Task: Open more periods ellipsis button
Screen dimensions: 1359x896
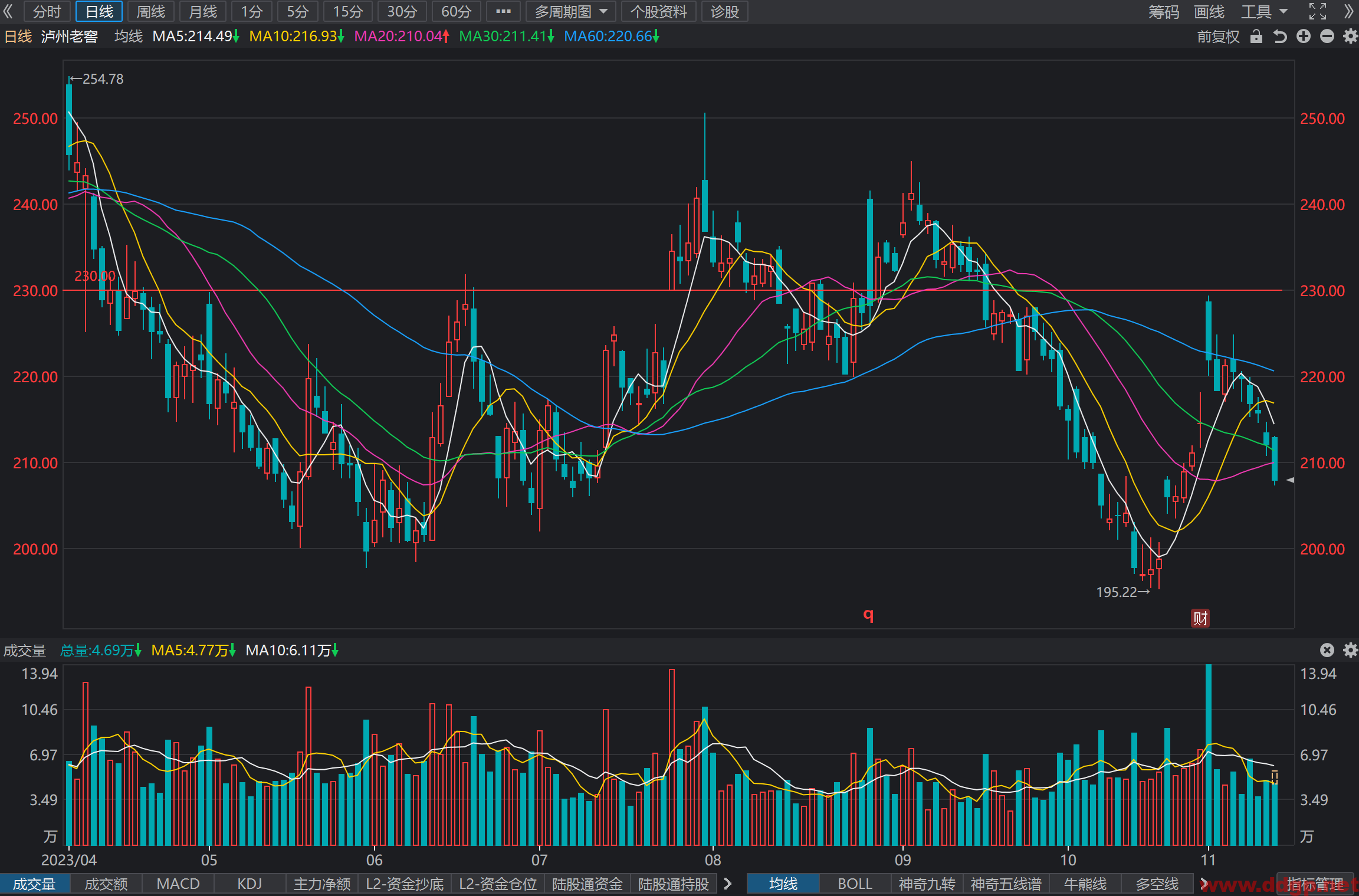Action: coord(503,11)
